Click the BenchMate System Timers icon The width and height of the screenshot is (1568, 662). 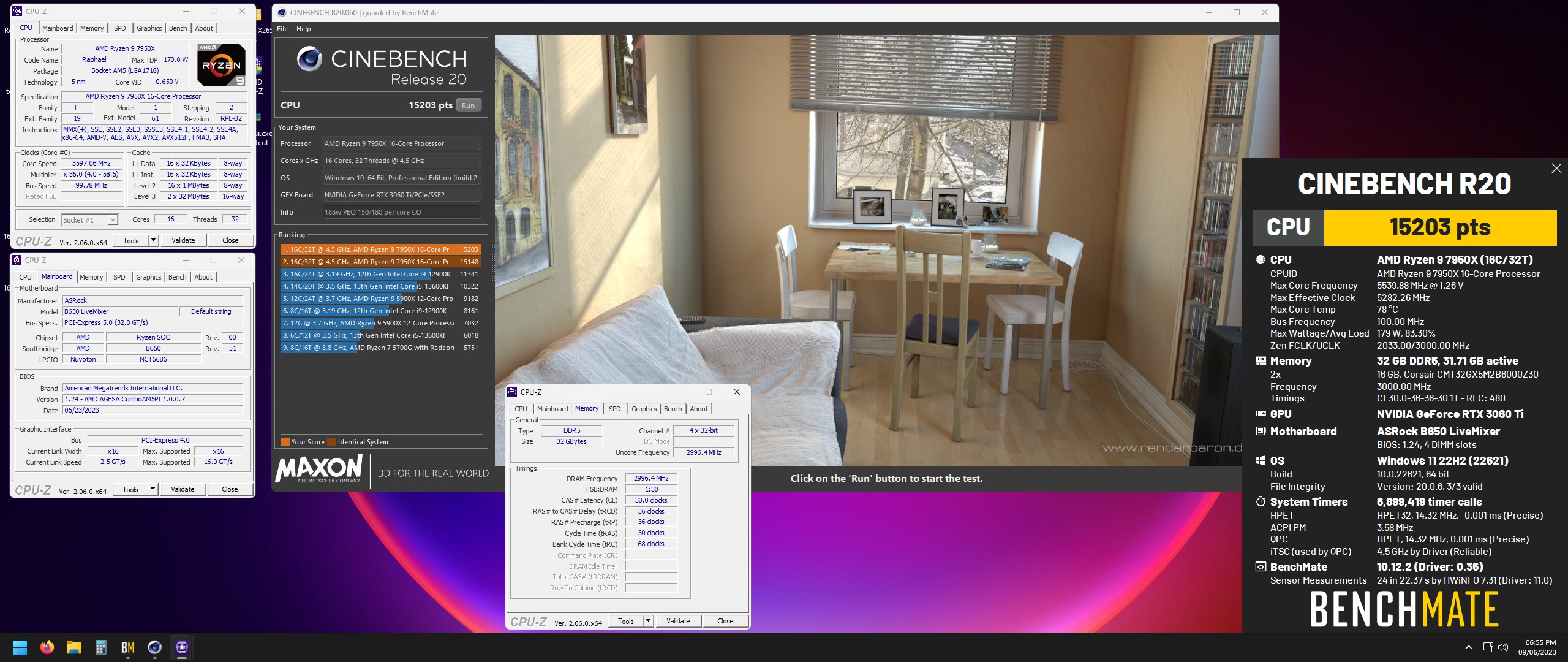[x=1261, y=502]
